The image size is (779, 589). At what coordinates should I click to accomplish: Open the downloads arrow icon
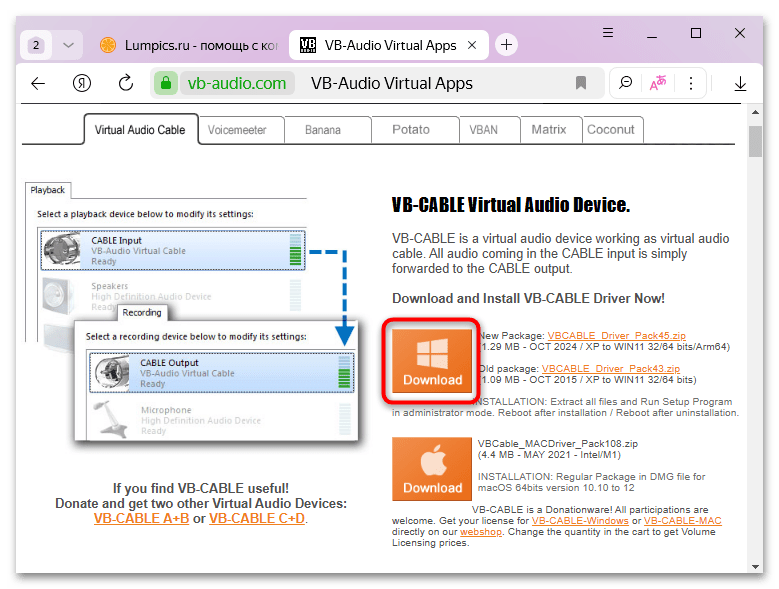point(740,83)
